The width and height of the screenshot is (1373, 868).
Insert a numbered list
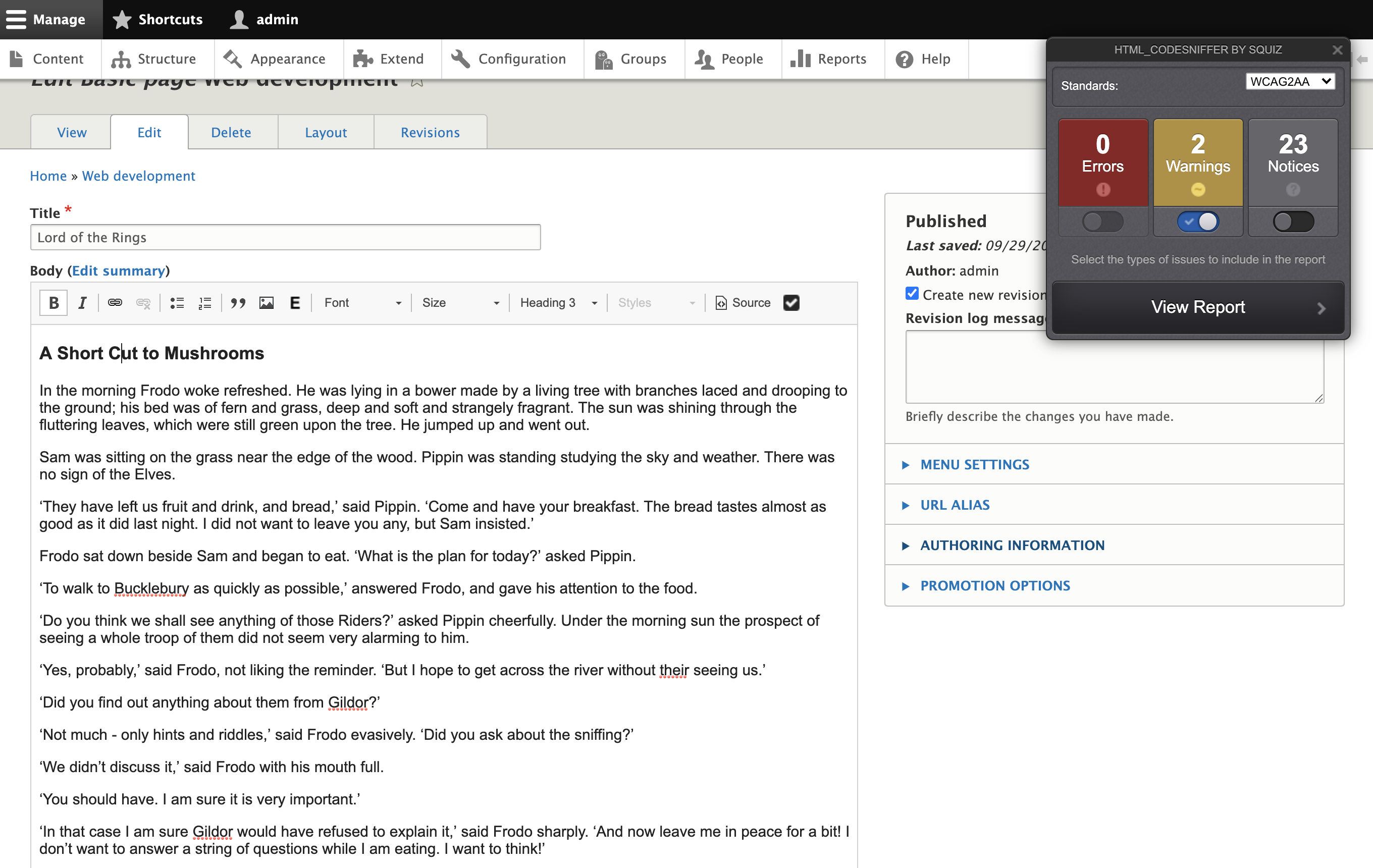point(205,303)
